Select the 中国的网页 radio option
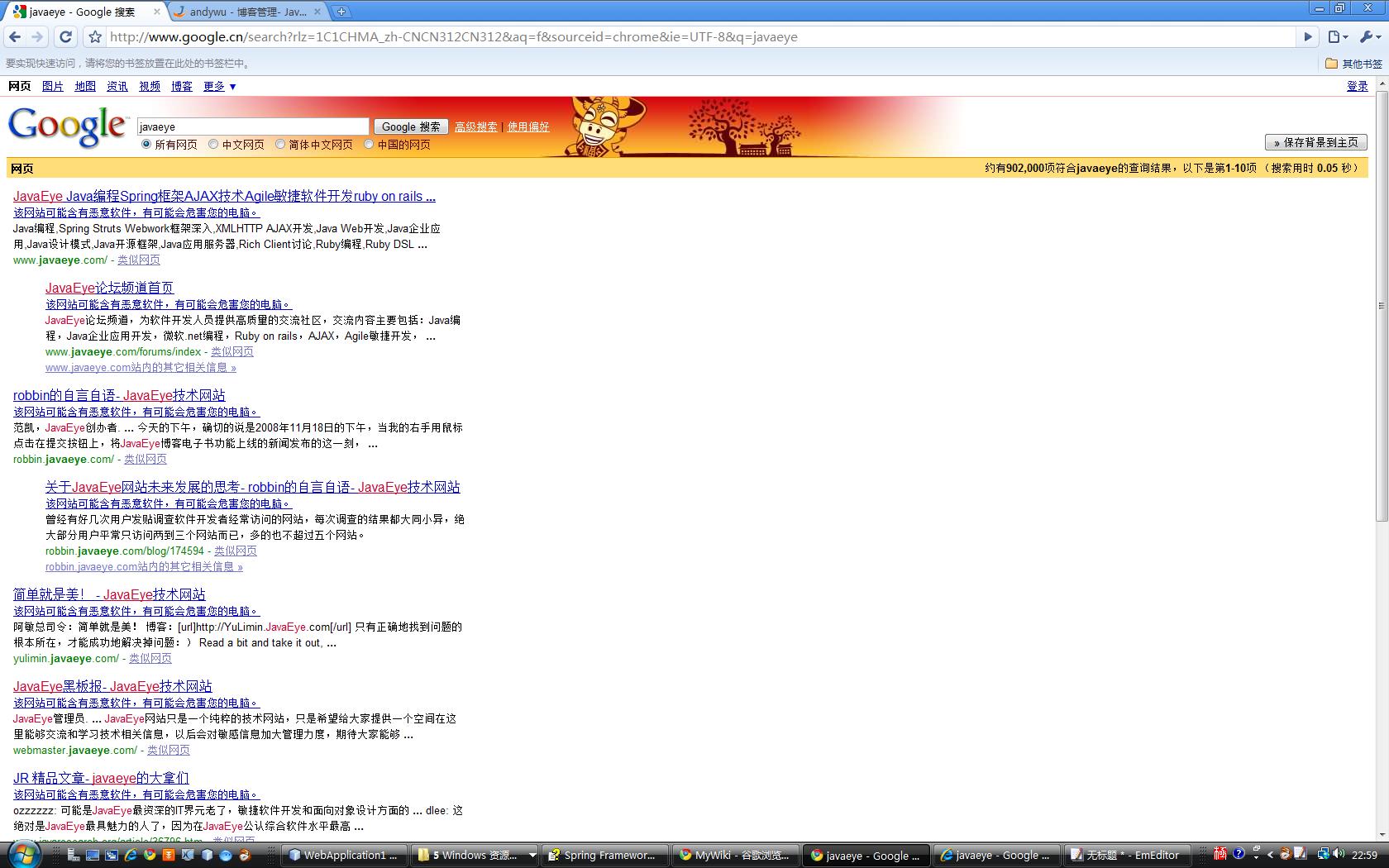This screenshot has width=1389, height=868. (x=369, y=144)
